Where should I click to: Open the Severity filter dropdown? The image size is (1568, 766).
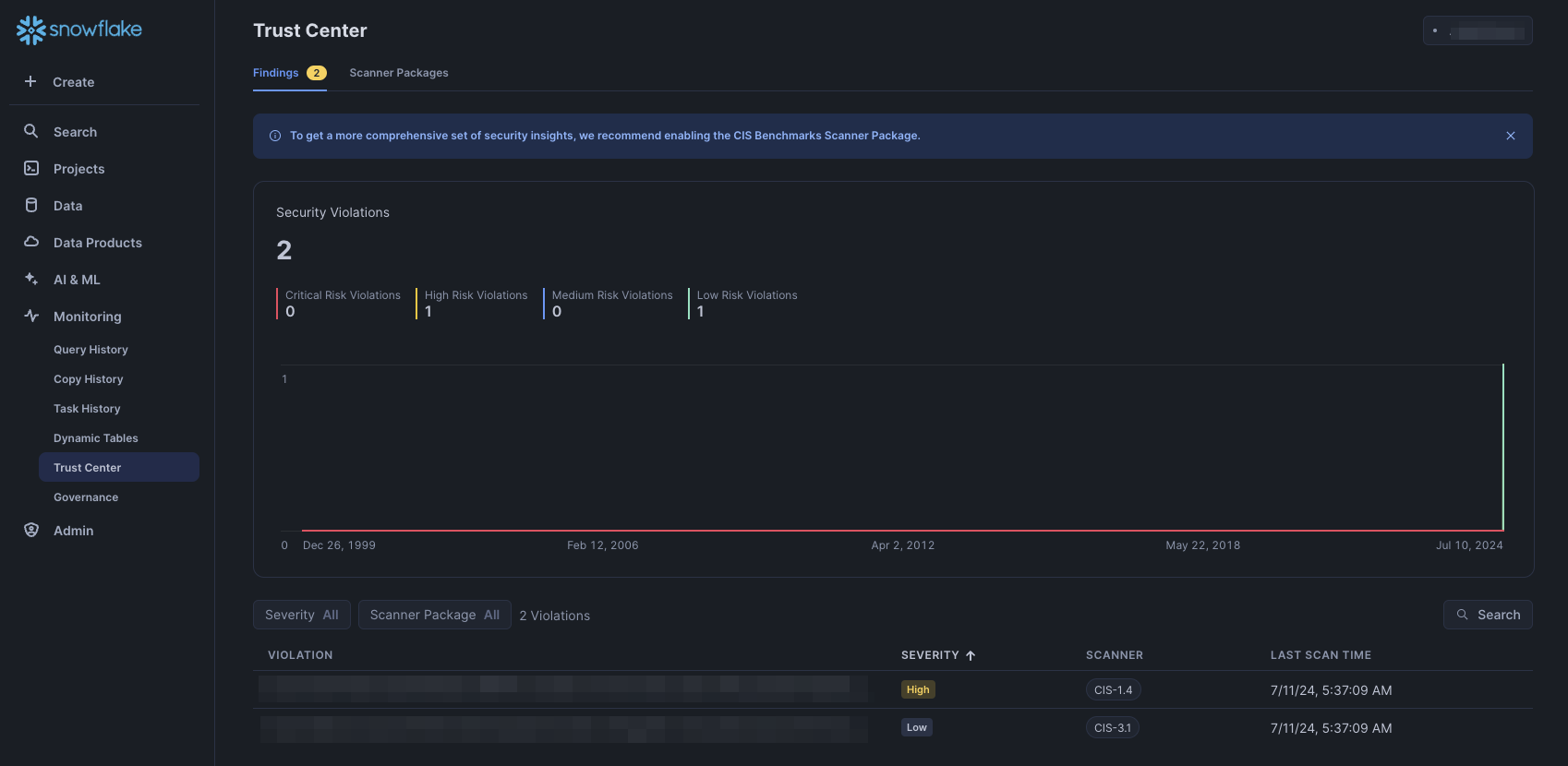tap(301, 615)
